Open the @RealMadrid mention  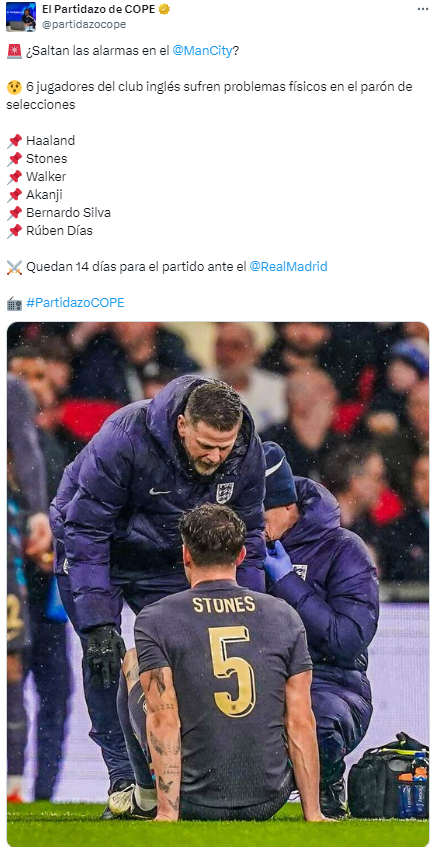(288, 266)
